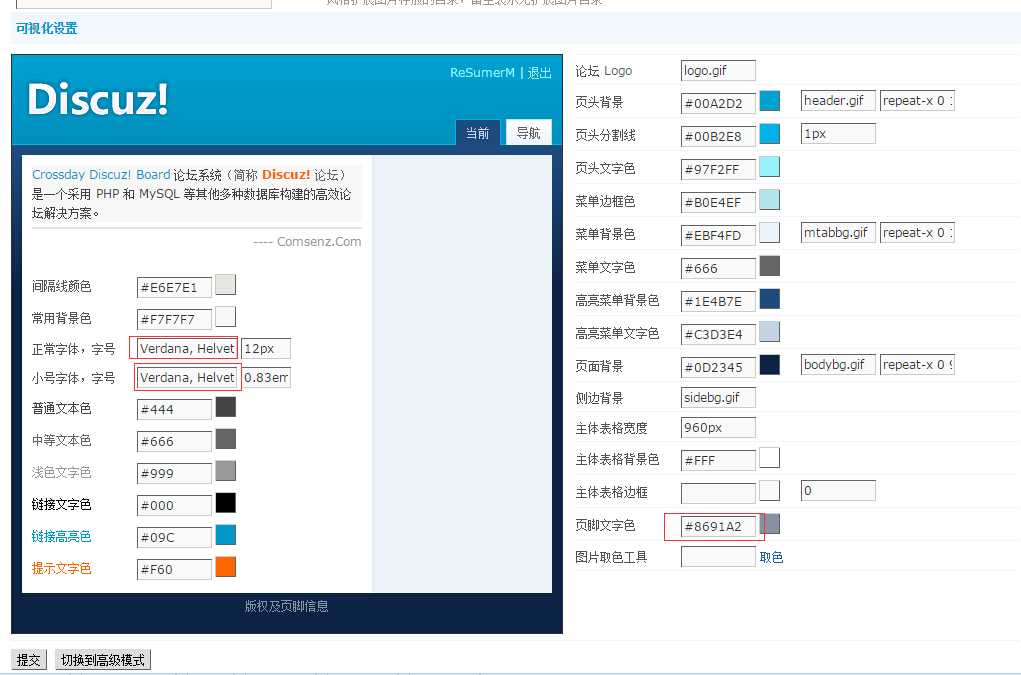Edit the border width field showing 0
Screen dimensions: 1021x675
838,491
